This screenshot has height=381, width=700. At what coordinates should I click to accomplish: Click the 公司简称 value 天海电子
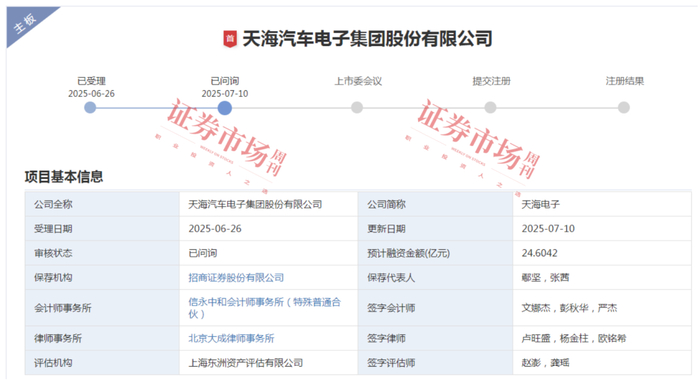point(540,205)
